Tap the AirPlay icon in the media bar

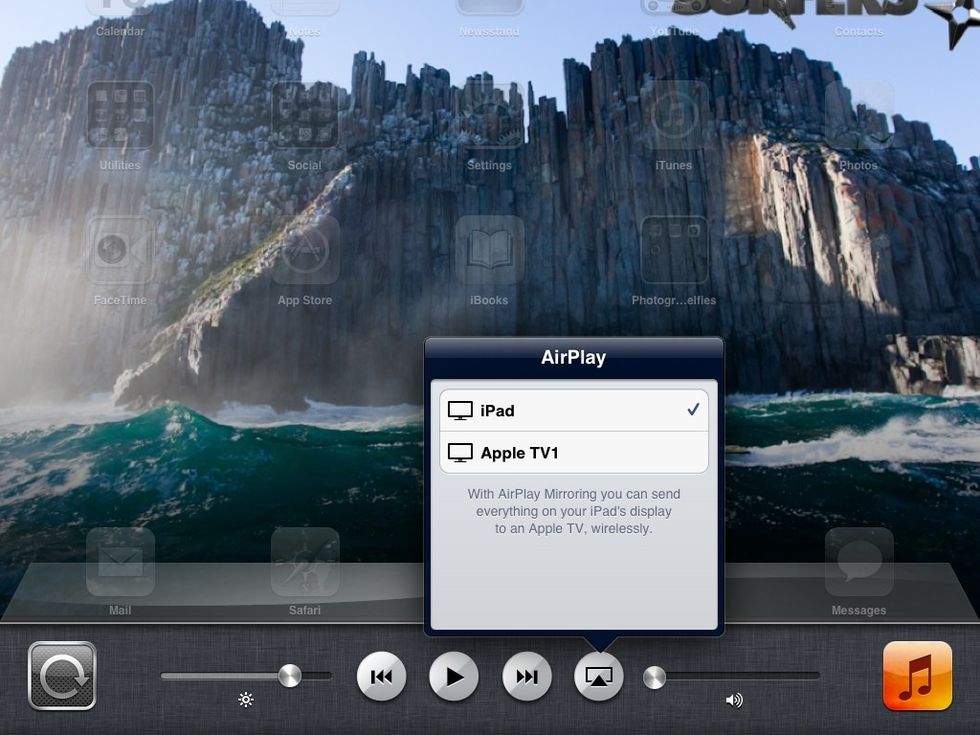(599, 676)
